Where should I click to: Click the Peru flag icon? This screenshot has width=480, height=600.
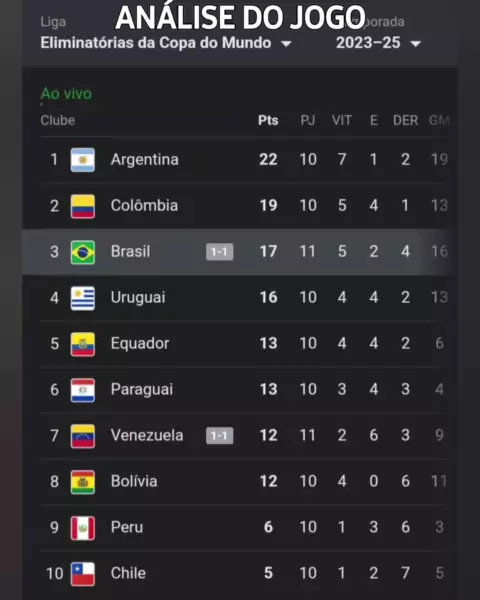[83, 528]
